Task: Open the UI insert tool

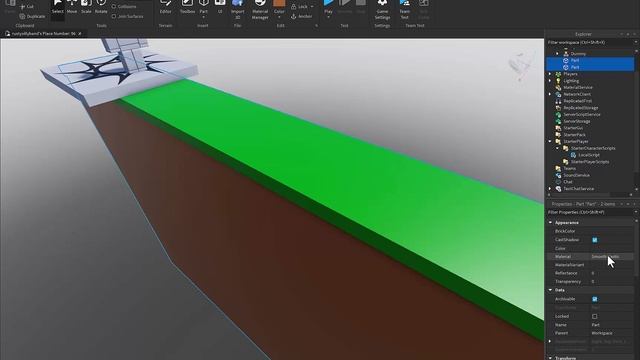Action: pos(220,7)
